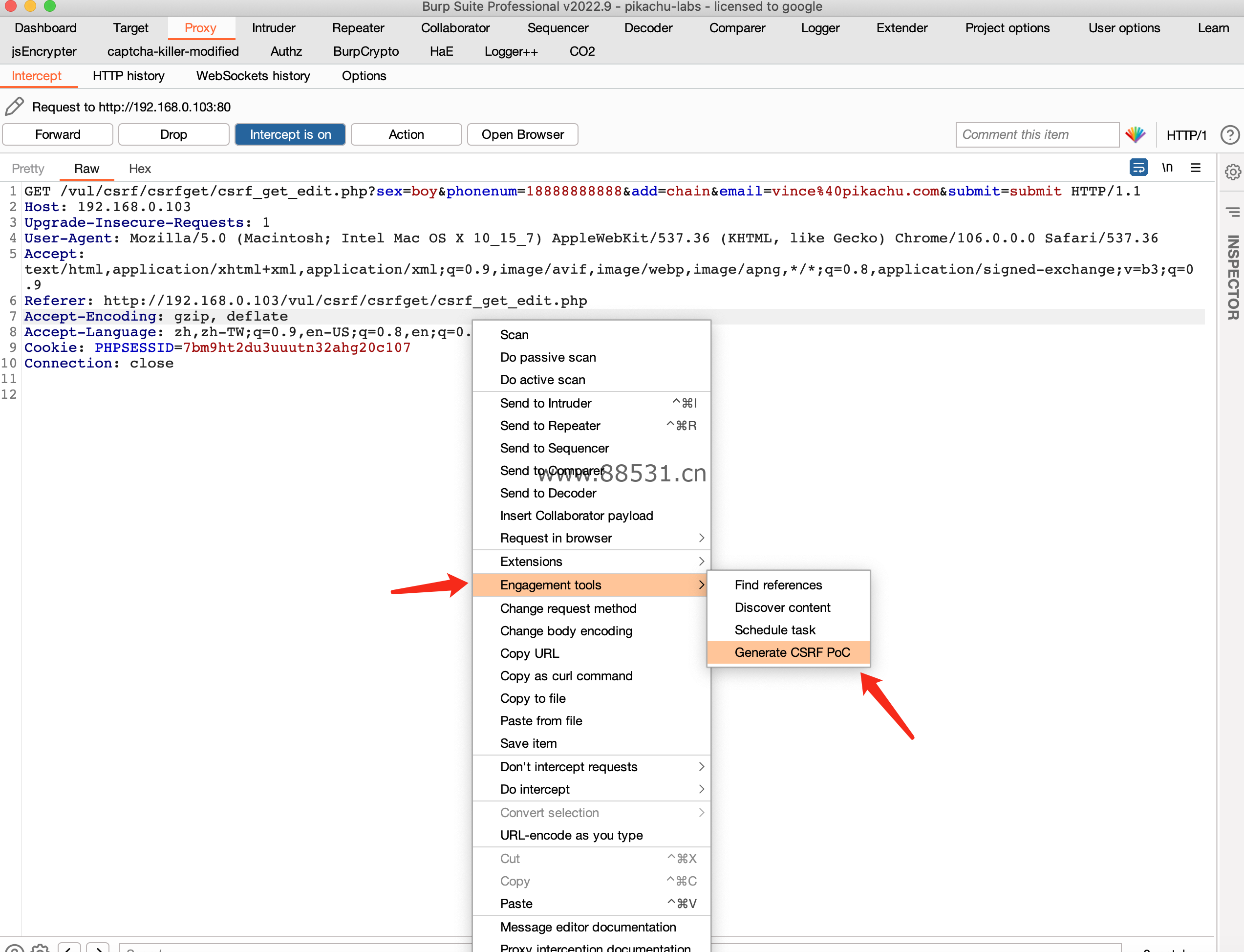Switch to the Comparer tab
1244x952 pixels.
point(737,28)
